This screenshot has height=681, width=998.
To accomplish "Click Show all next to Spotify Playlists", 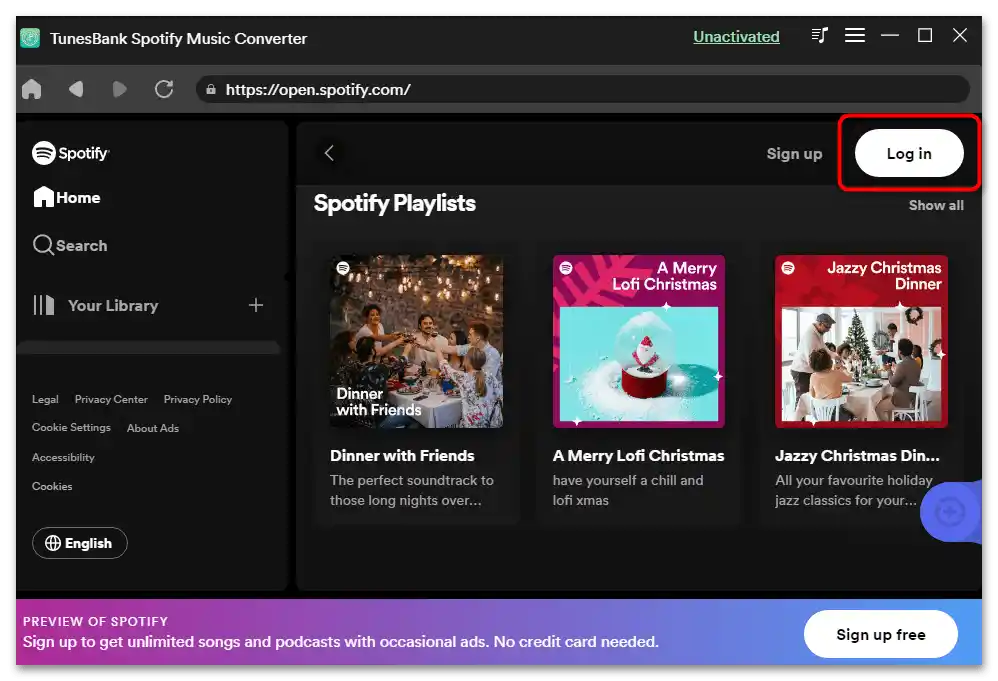I will click(936, 205).
